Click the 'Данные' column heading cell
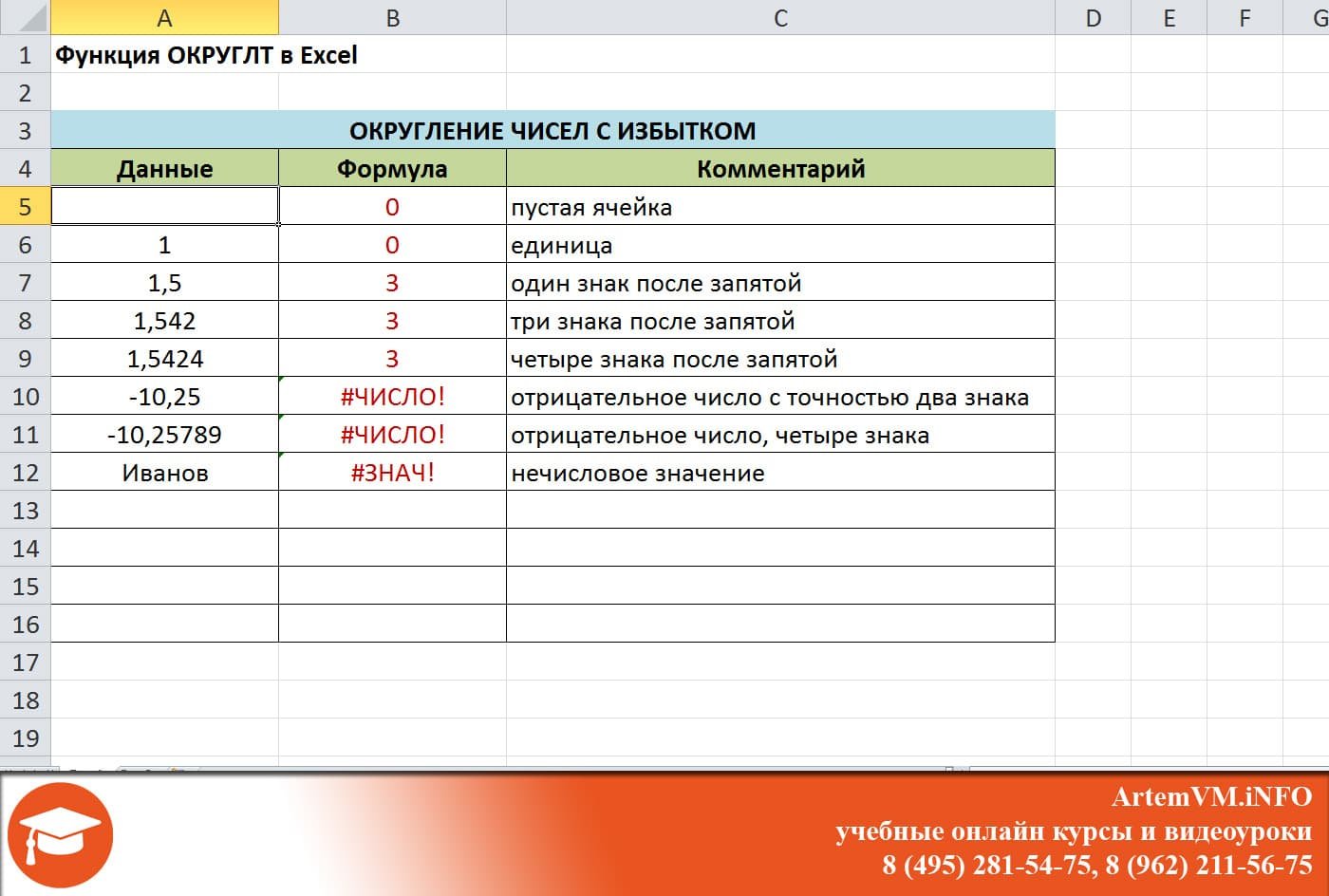This screenshot has width=1329, height=896. (164, 169)
